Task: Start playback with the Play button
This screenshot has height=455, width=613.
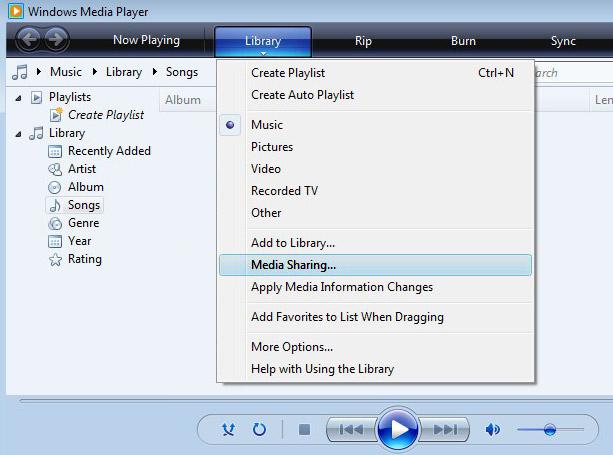Action: tap(397, 429)
